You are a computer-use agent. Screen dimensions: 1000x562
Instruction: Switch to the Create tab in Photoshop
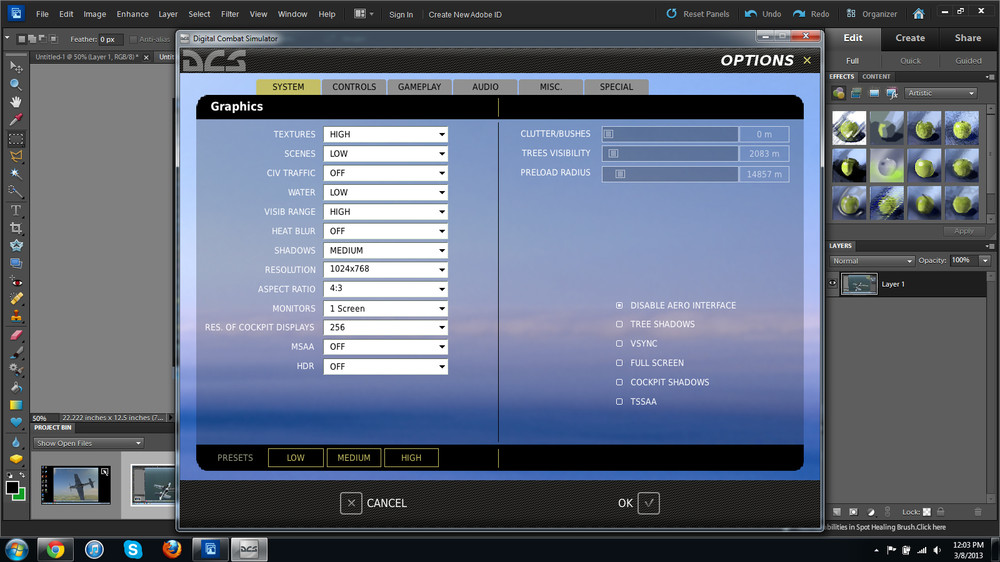tap(910, 38)
